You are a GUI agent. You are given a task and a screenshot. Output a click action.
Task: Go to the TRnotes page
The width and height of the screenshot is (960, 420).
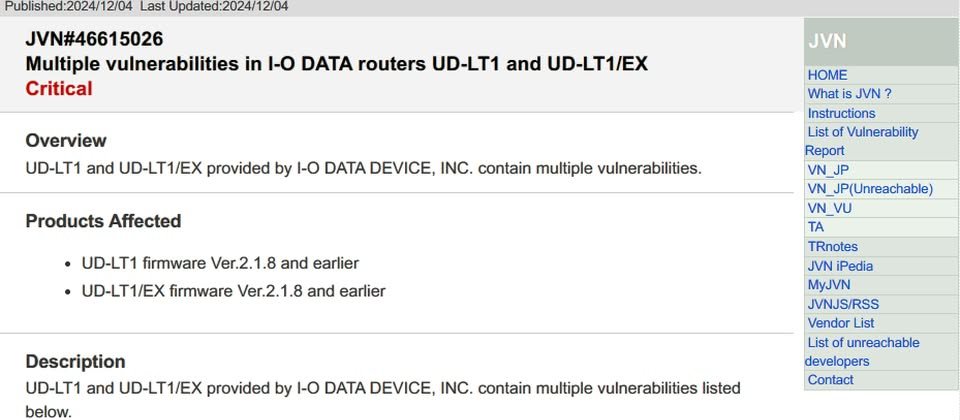click(x=833, y=247)
